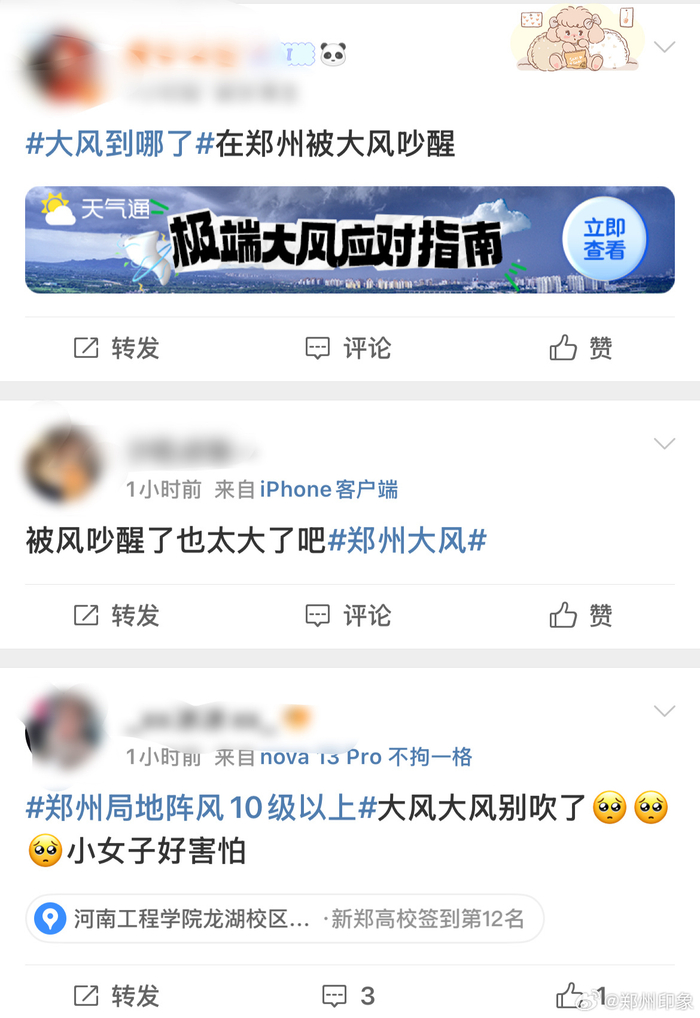
Task: Repost the third post via 转发
Action: point(116,995)
